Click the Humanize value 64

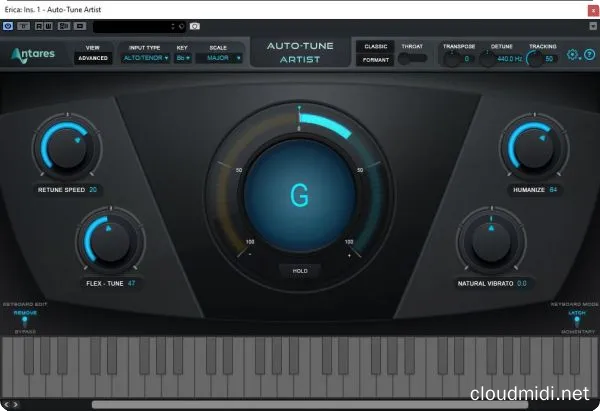pyautogui.click(x=553, y=189)
